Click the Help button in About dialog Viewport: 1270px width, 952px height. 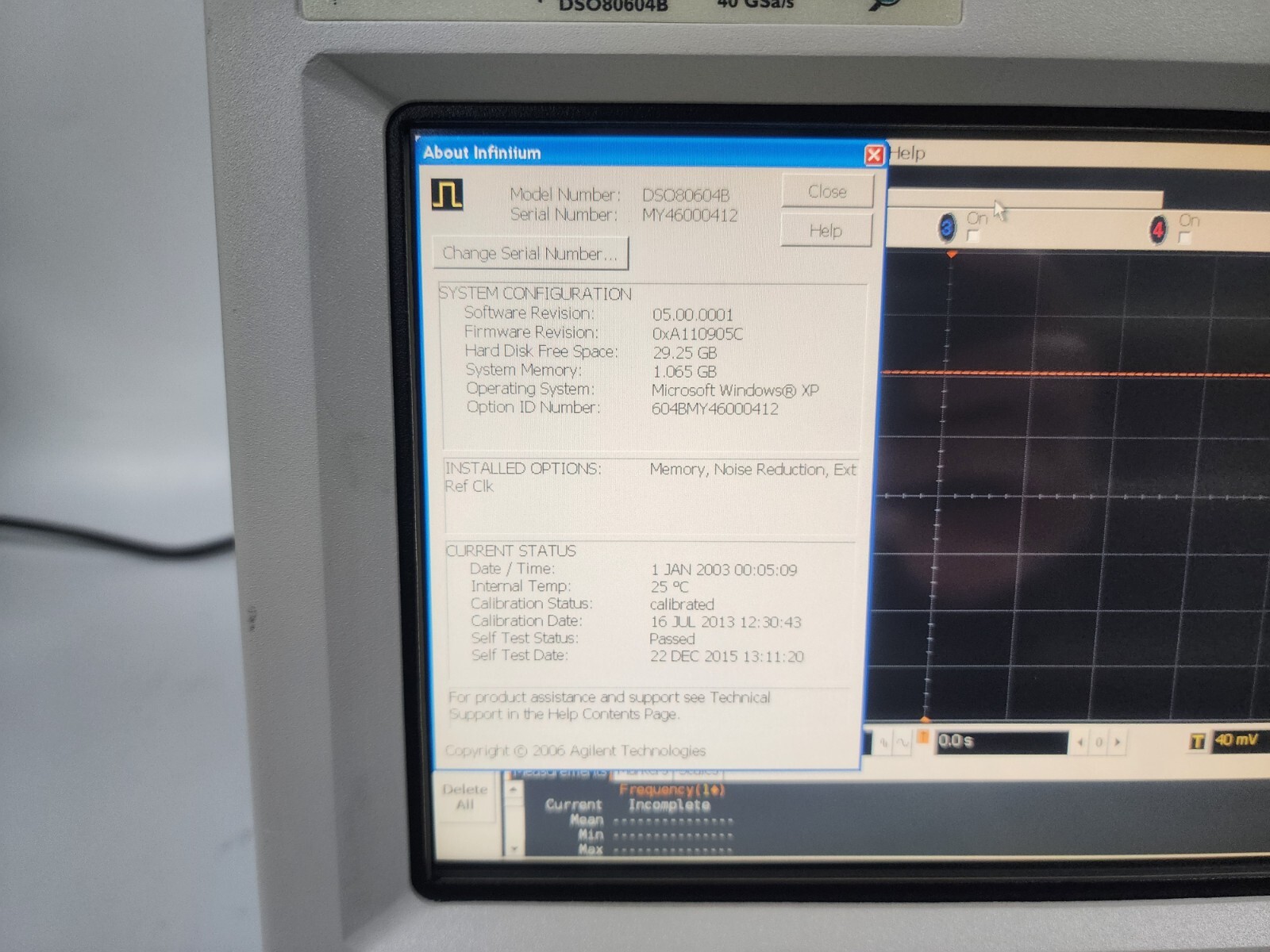coord(825,231)
